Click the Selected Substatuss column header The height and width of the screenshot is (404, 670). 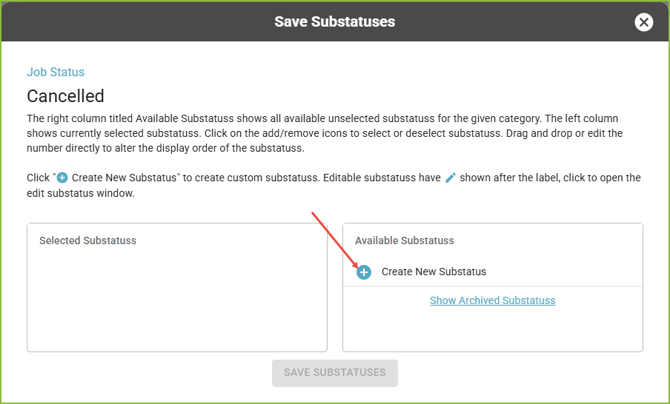88,240
